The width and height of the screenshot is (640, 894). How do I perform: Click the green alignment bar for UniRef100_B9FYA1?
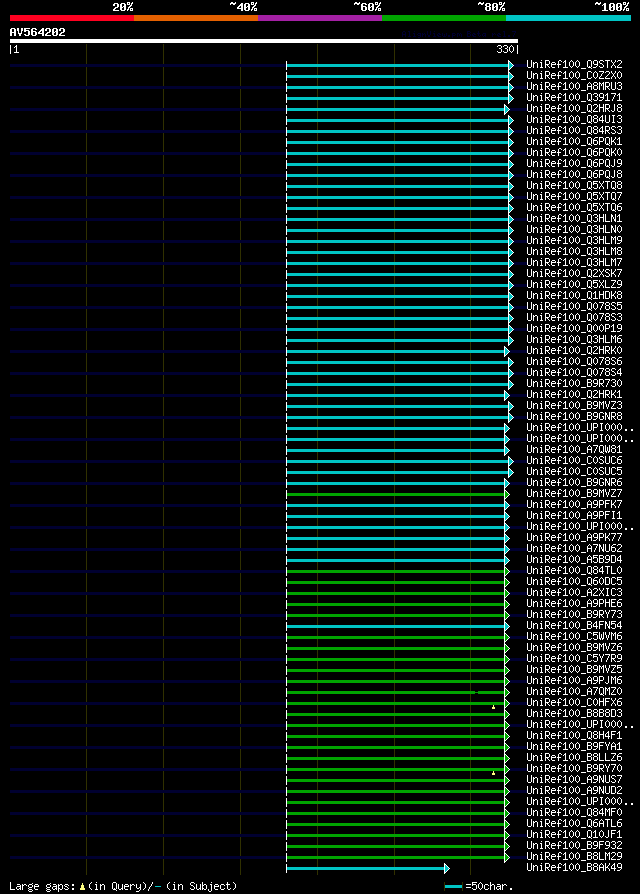(x=396, y=747)
